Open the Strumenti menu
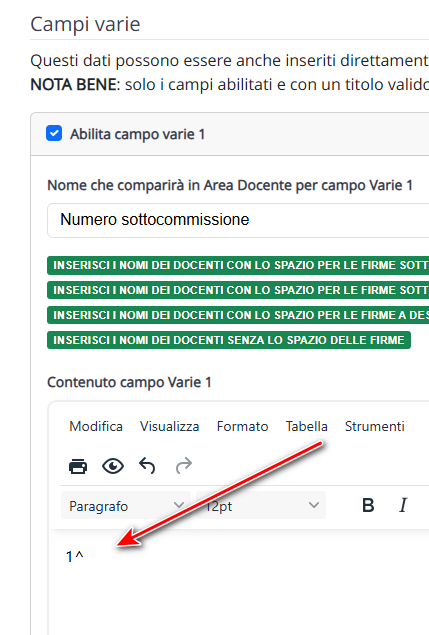This screenshot has width=429, height=635. tap(374, 426)
